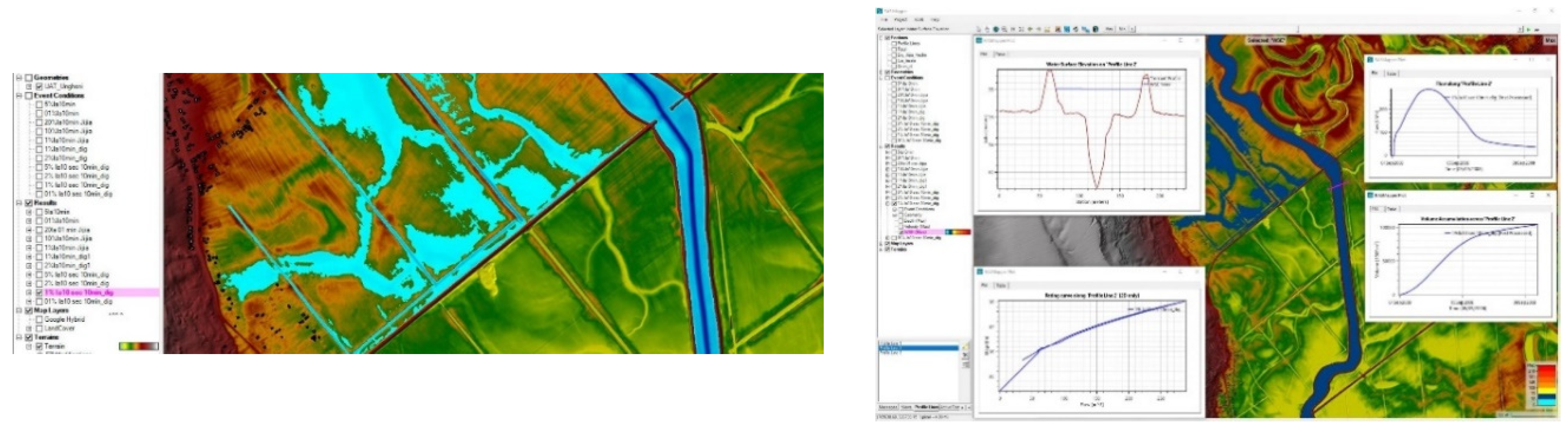Click the globe icon in the RAS Mapper toolbar

[996, 29]
